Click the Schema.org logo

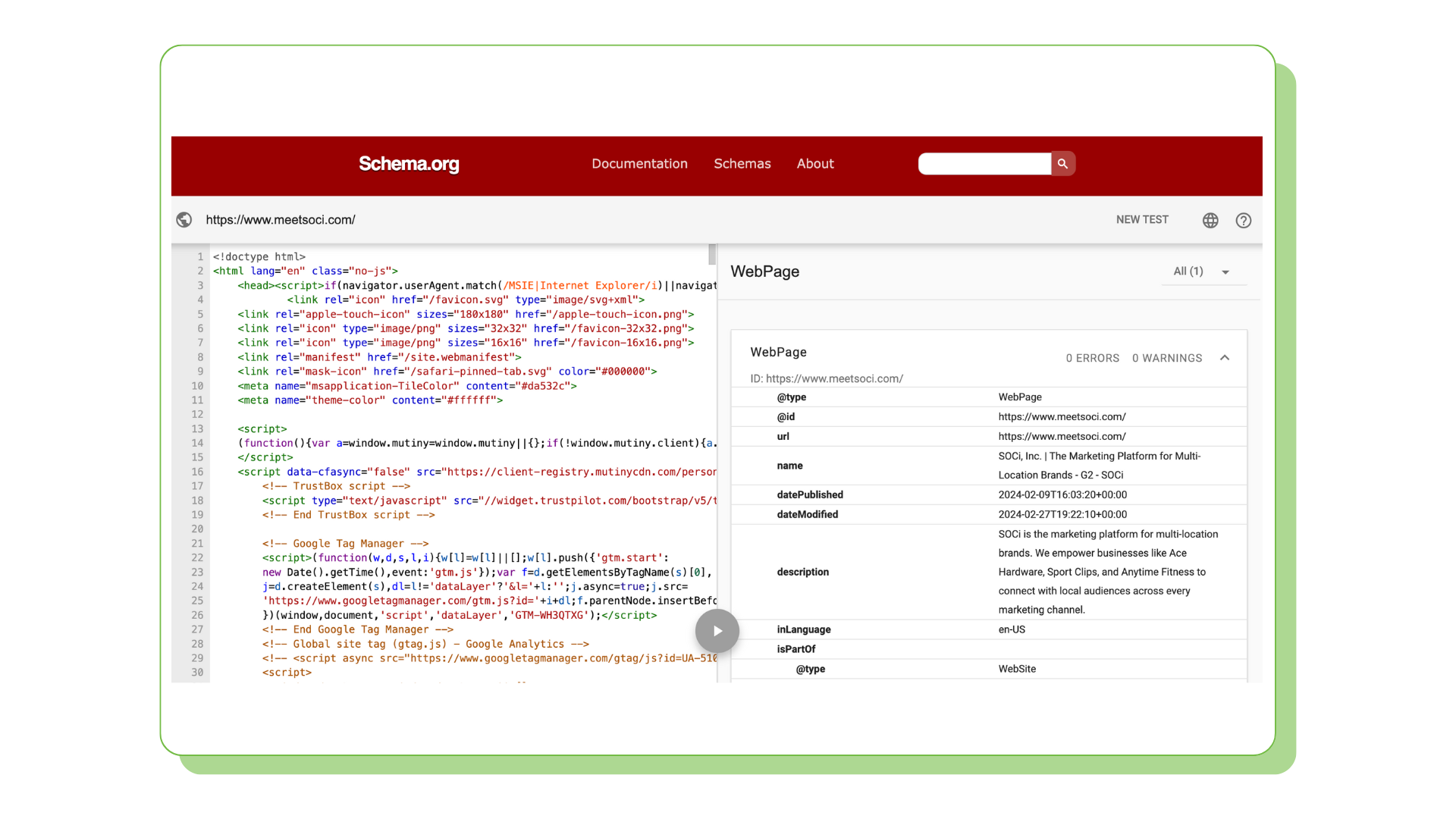point(409,164)
